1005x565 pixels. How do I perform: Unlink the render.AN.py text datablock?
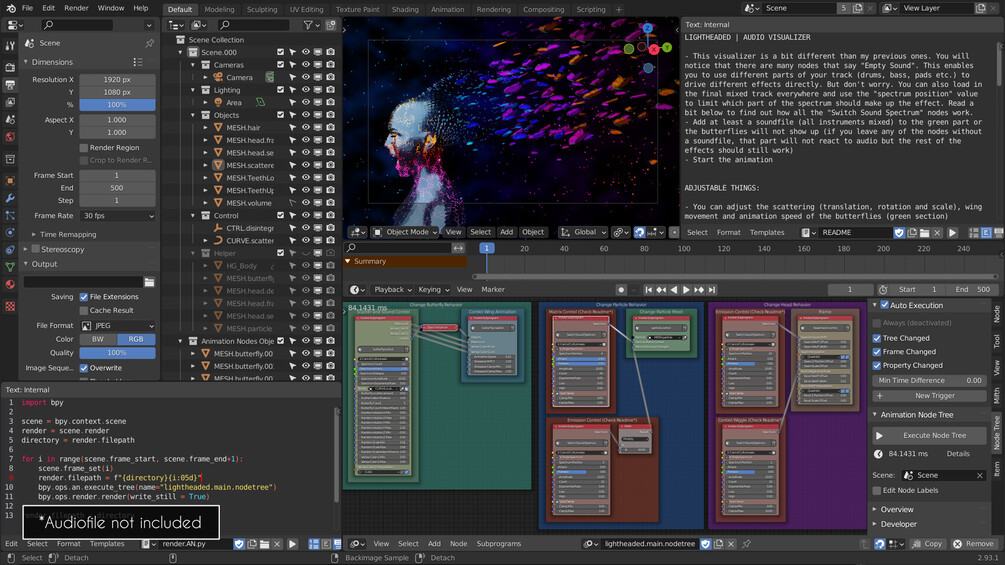click(x=277, y=544)
